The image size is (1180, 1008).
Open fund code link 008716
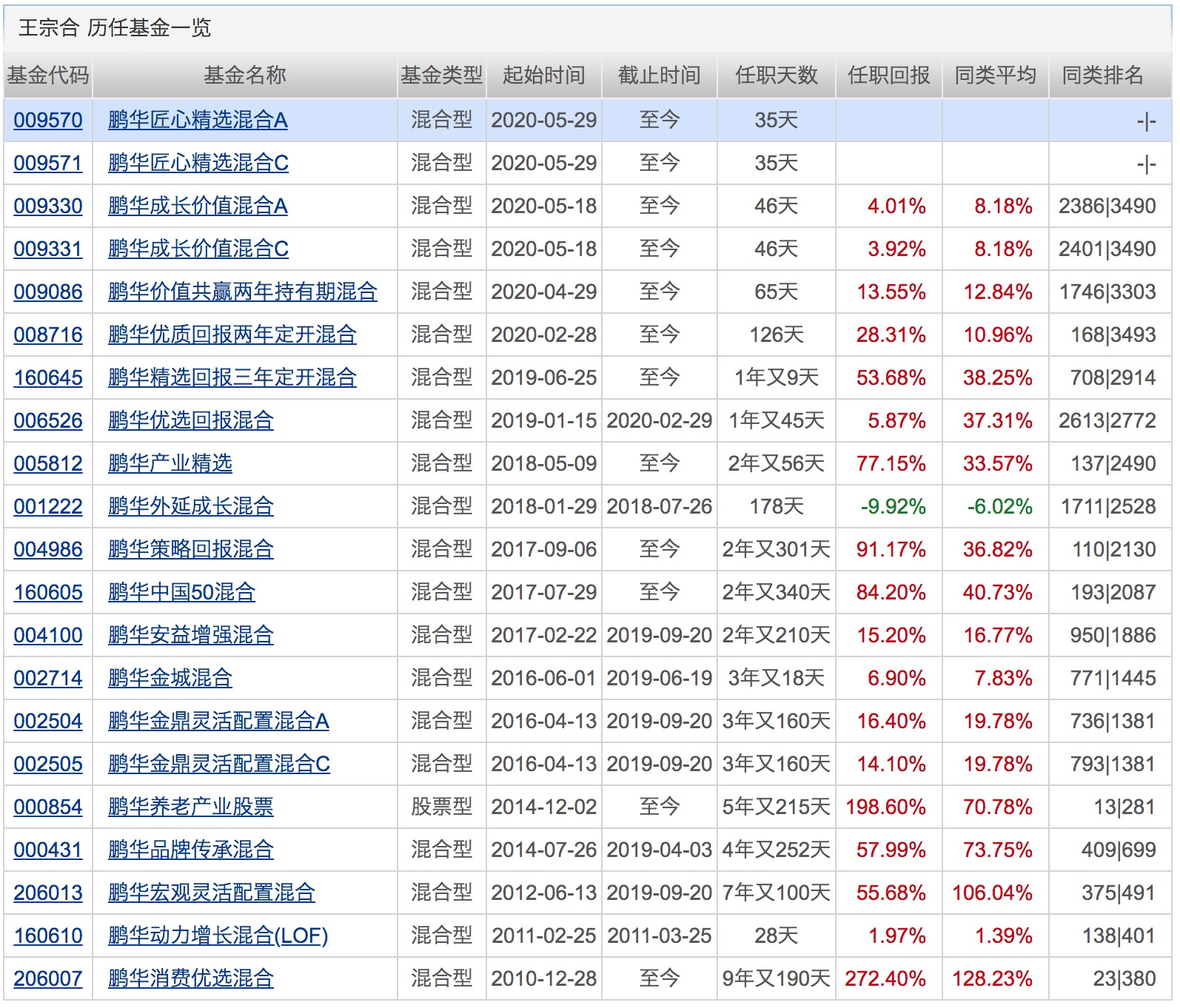click(48, 335)
